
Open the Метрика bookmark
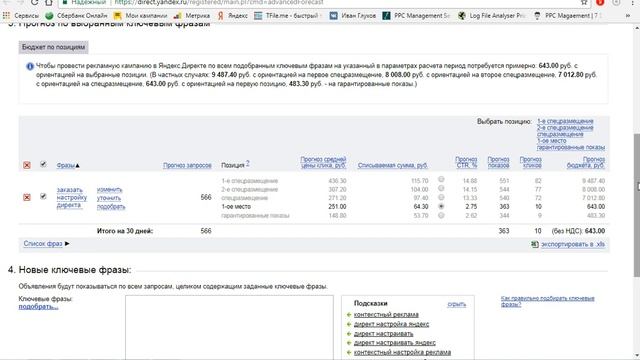191,16
